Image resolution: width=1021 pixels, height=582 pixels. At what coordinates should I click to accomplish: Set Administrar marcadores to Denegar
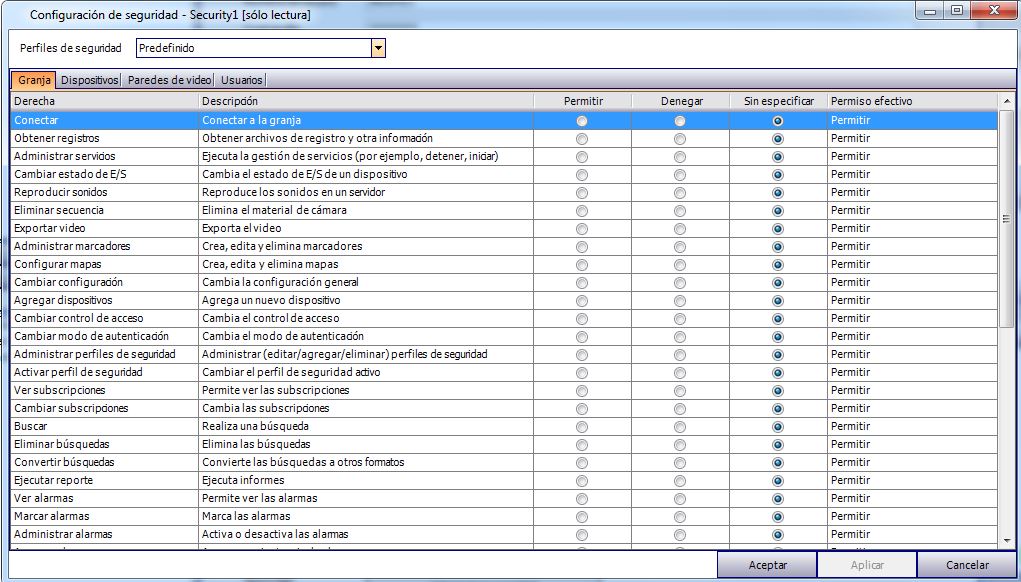[680, 247]
